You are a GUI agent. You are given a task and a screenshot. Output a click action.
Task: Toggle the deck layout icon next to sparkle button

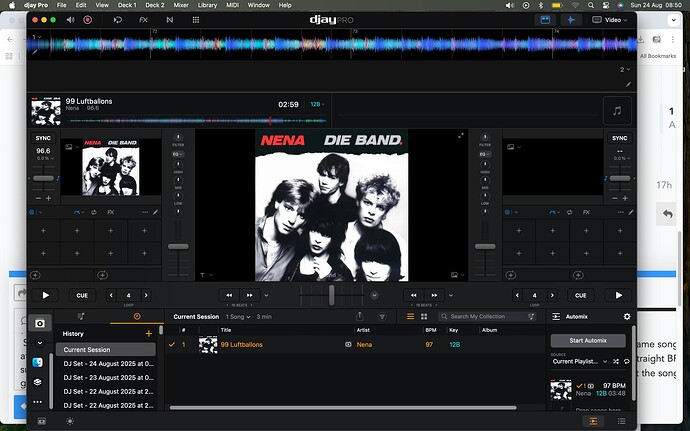pos(545,20)
